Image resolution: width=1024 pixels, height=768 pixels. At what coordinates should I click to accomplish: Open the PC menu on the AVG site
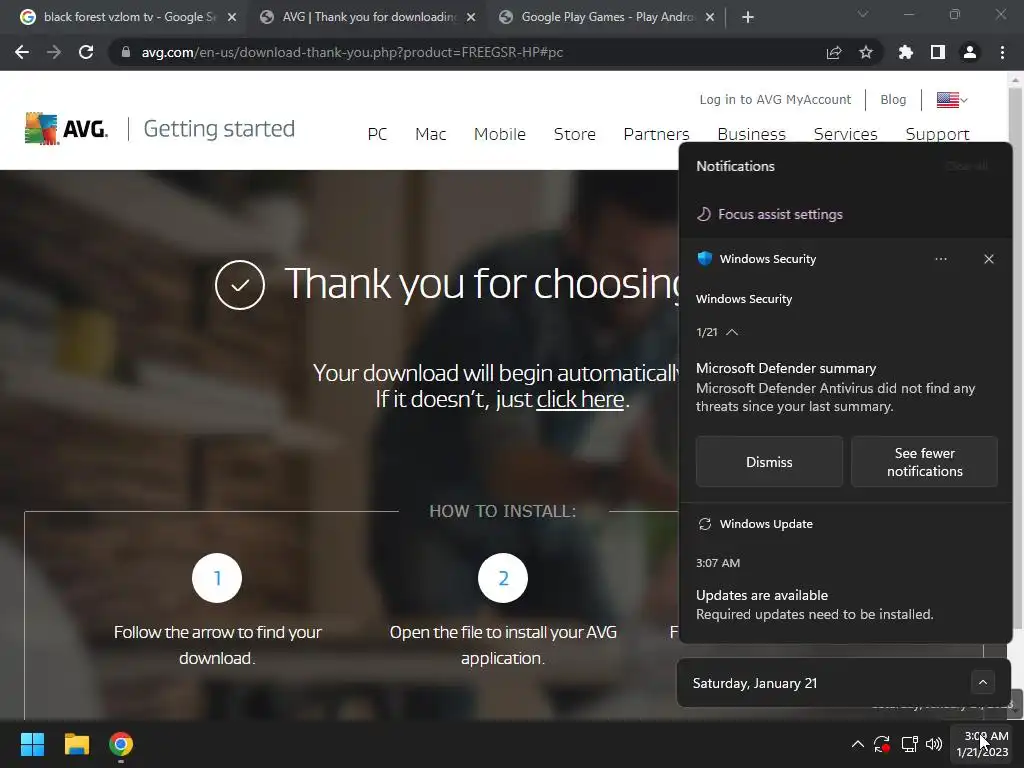(377, 134)
